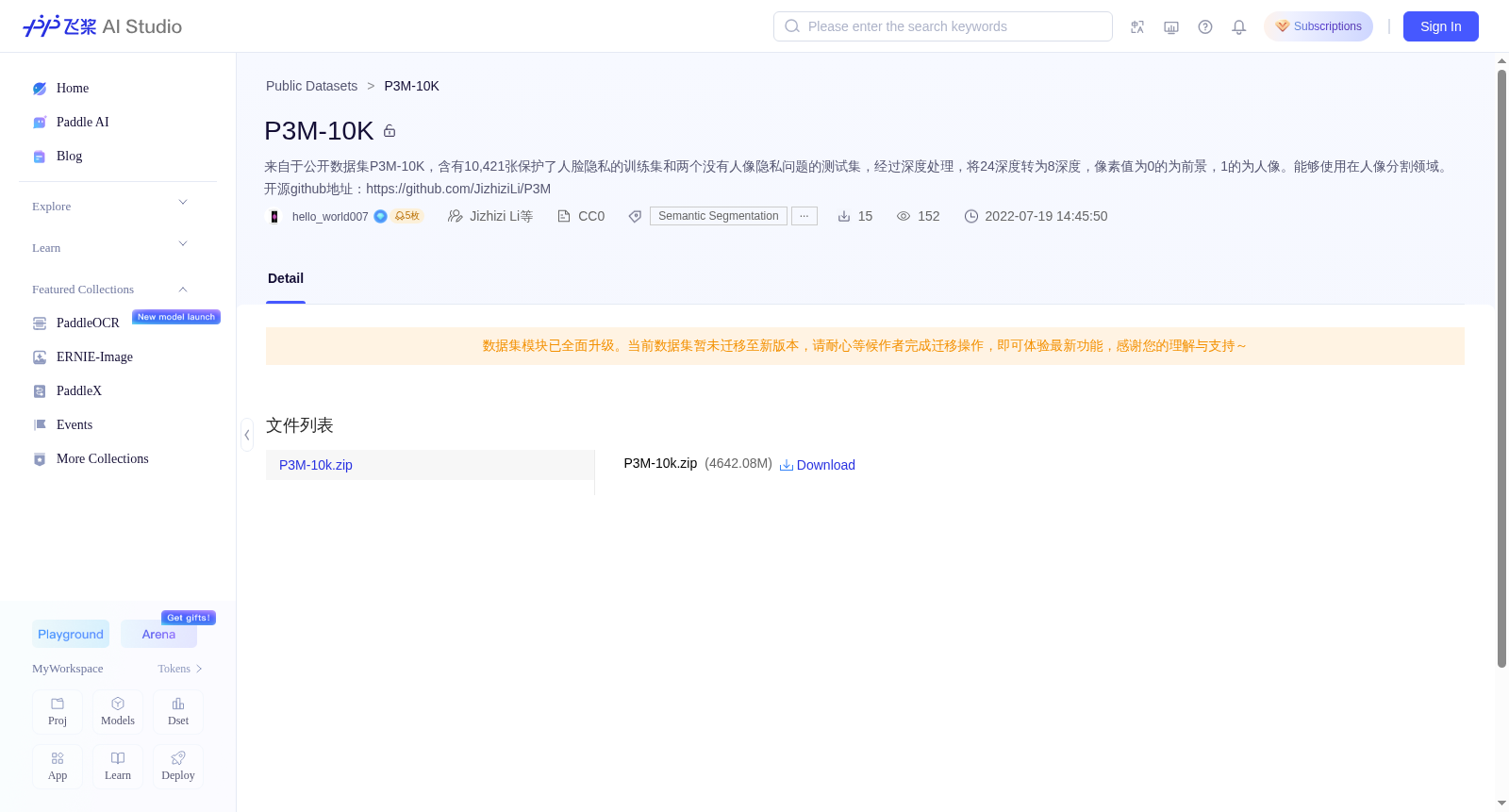
Task: Go back to Public Datasets breadcrumb
Action: (312, 86)
